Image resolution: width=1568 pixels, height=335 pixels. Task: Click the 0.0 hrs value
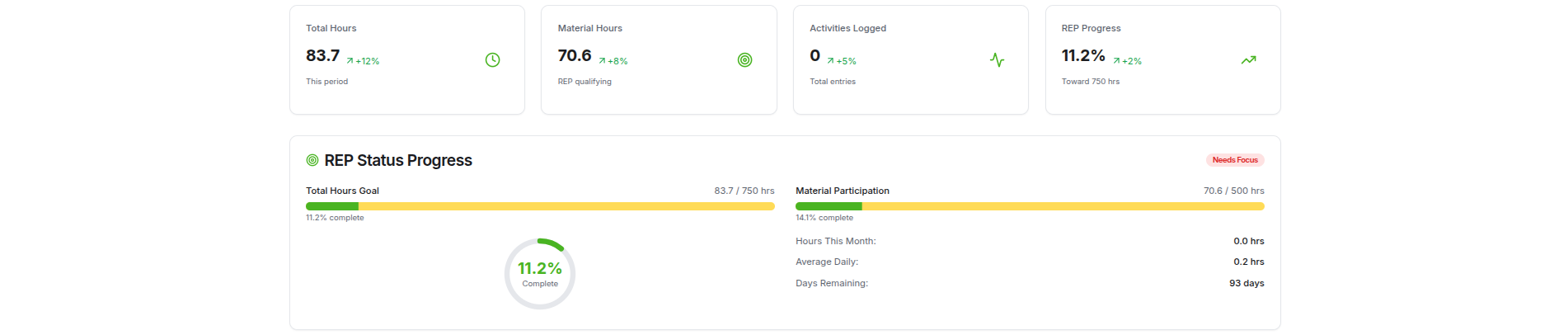(x=1249, y=241)
